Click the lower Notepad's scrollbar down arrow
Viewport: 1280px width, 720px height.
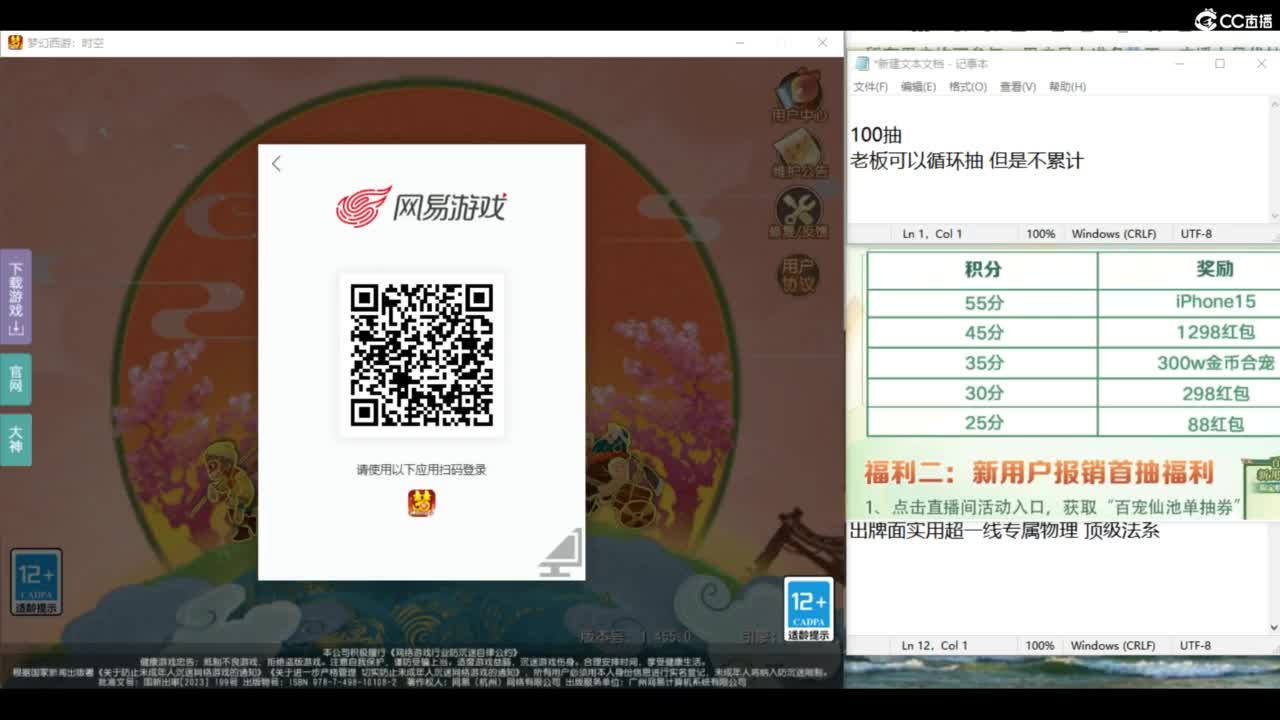(x=1273, y=627)
